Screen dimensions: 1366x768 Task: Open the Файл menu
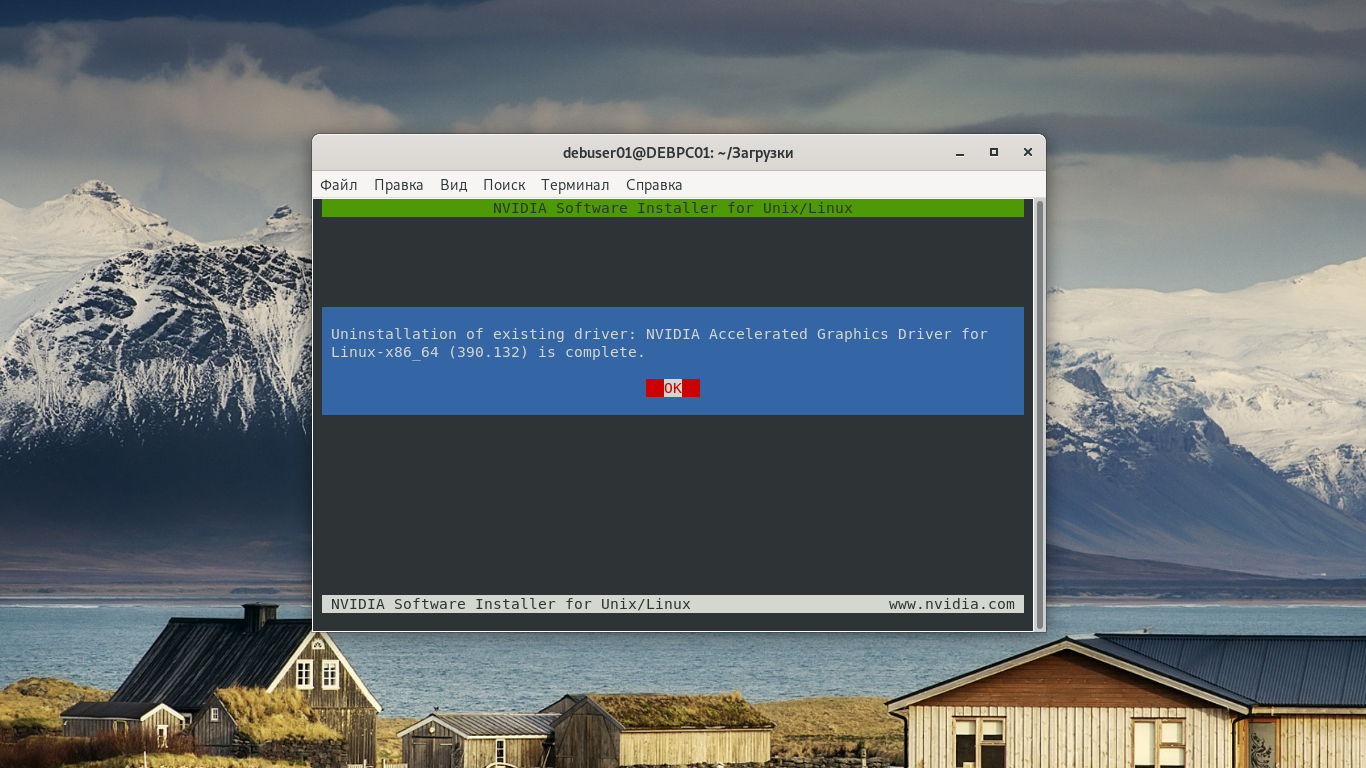point(339,185)
